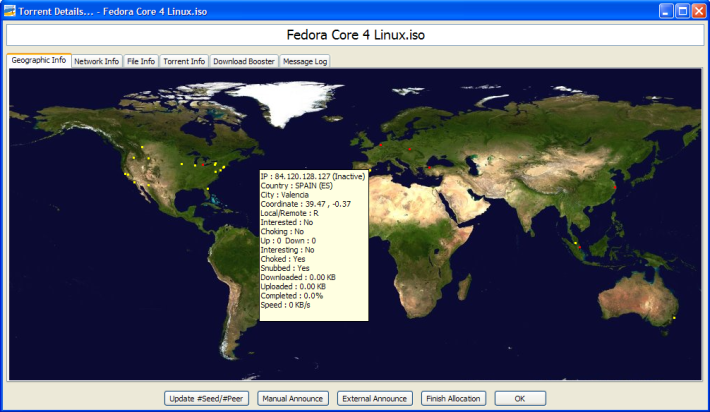
Task: Select the red peer dot in Poland
Action: 409,149
